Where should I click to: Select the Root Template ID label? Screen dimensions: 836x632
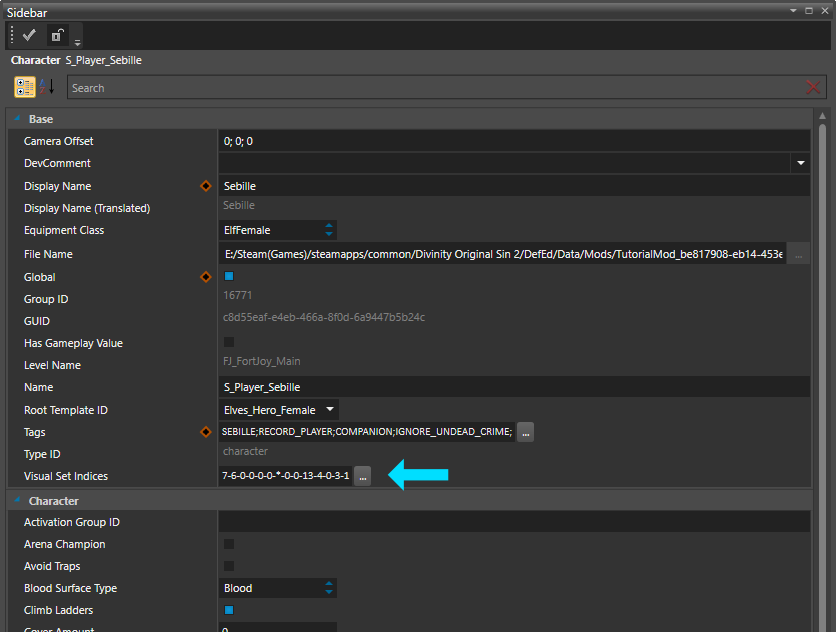pos(66,410)
